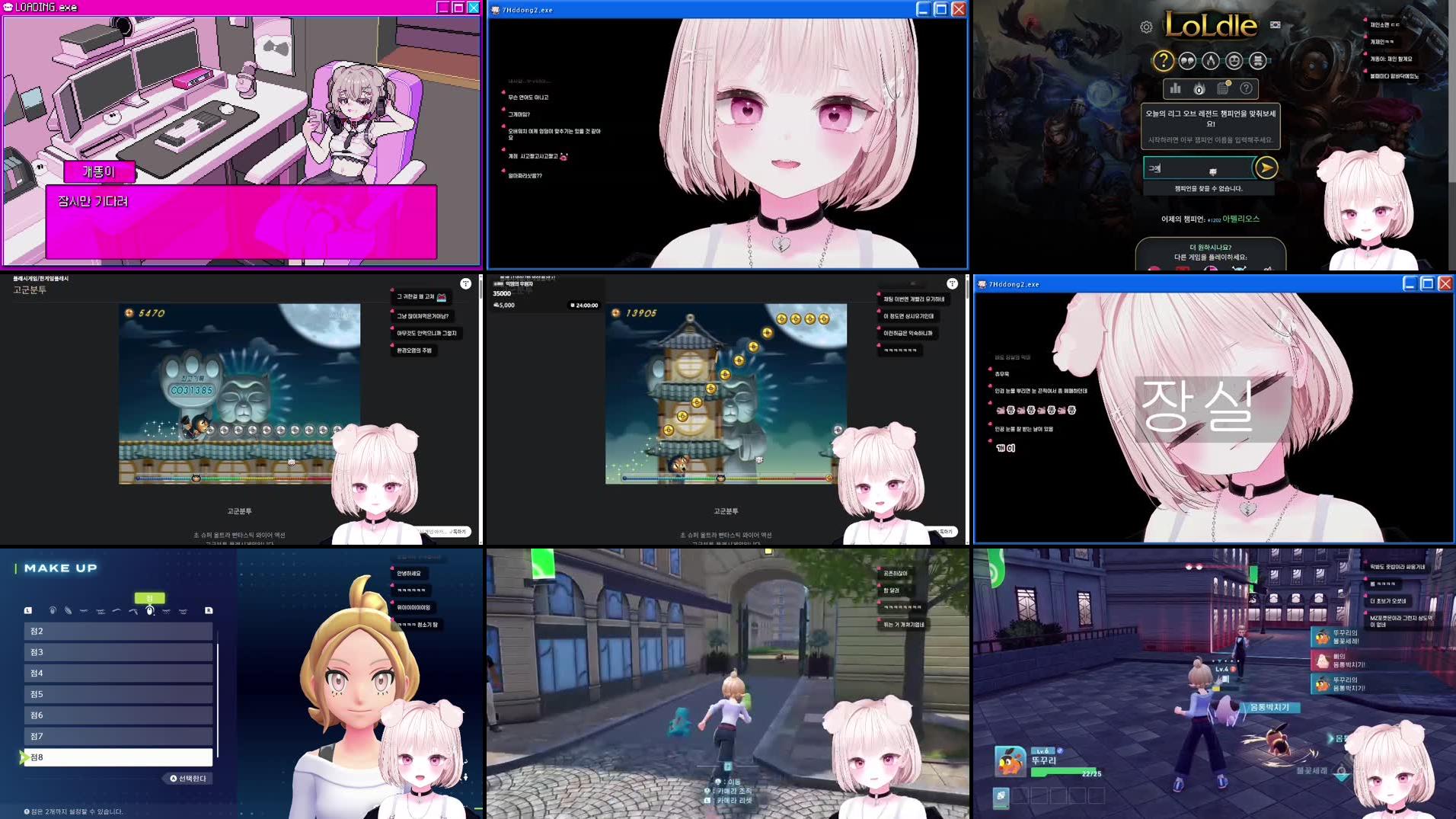This screenshot has width=1456, height=819.
Task: Open the emoji guessing mode in LoLdle
Action: click(x=1233, y=61)
